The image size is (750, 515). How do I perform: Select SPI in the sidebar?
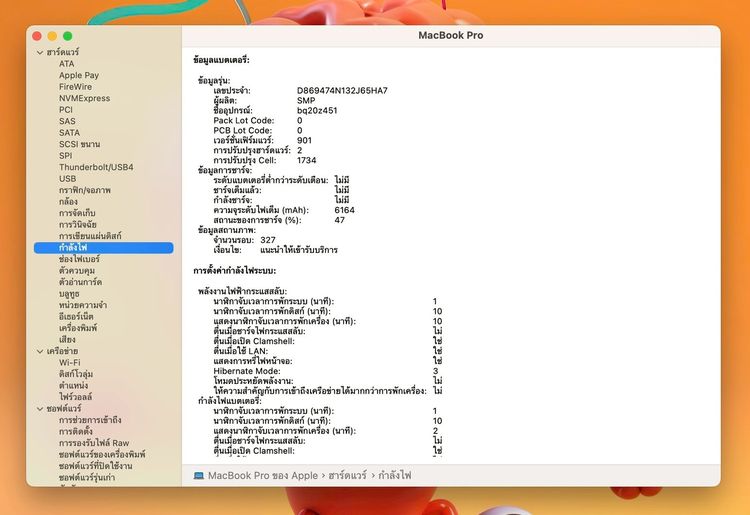pyautogui.click(x=66, y=155)
